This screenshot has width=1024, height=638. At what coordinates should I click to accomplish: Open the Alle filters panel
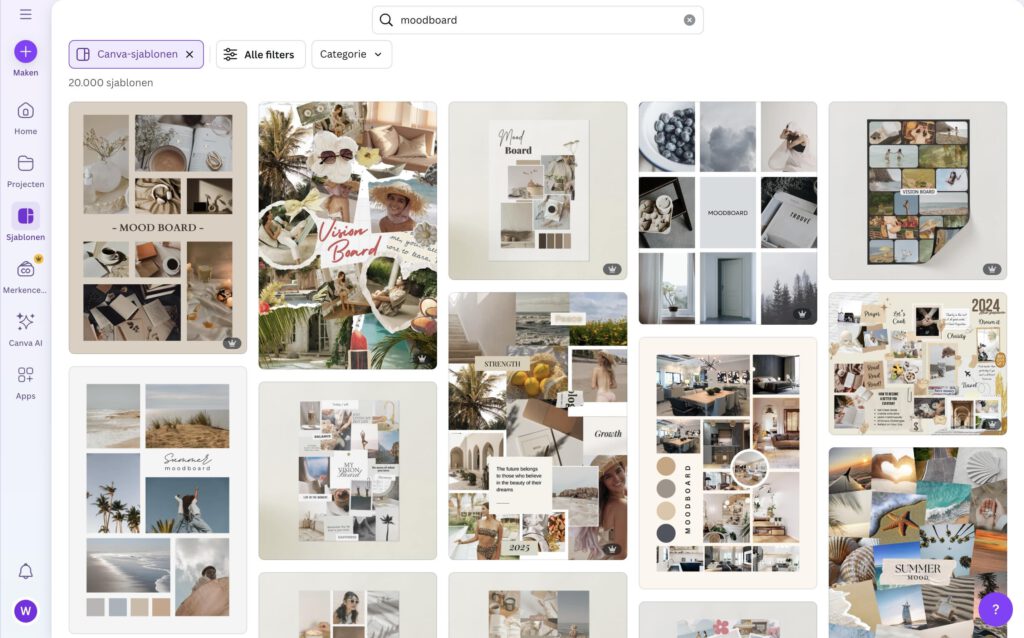click(x=260, y=54)
